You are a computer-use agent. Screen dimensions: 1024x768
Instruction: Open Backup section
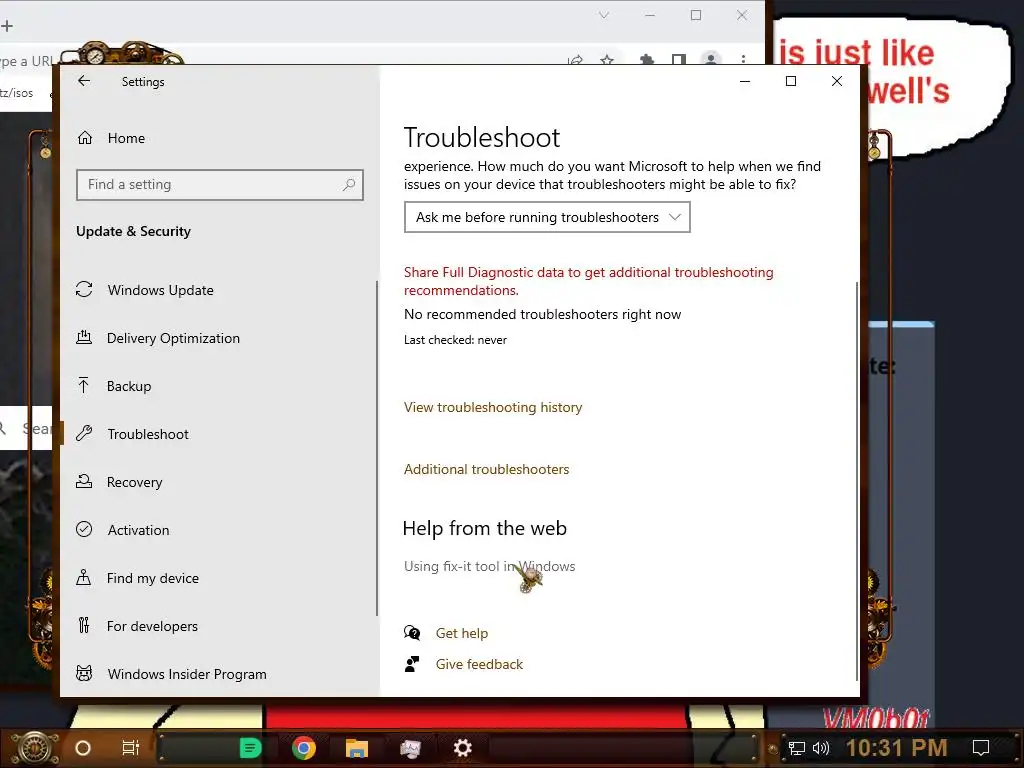pyautogui.click(x=129, y=386)
